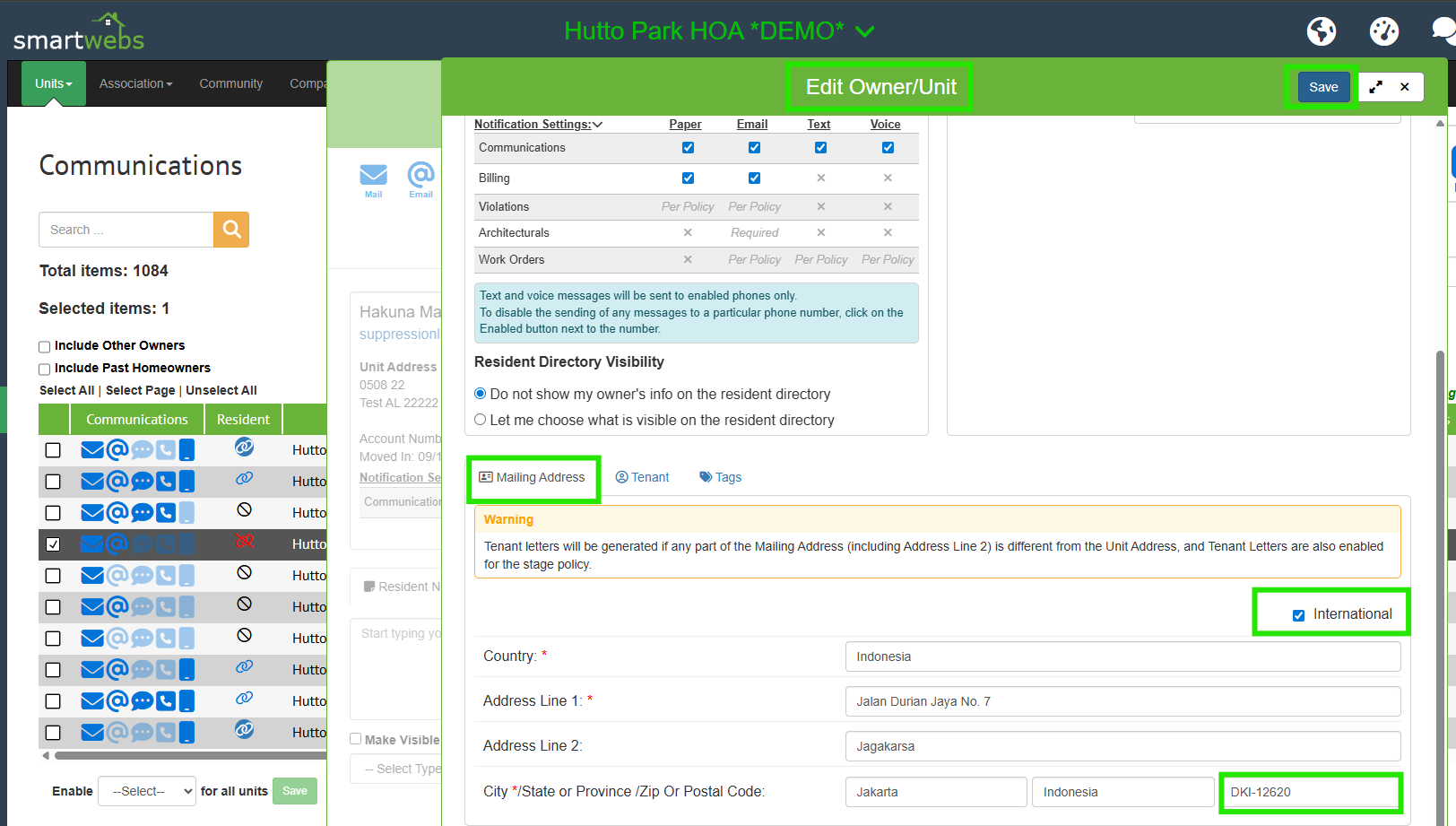This screenshot has height=826, width=1456.
Task: Uncheck the International checkbox
Action: coord(1298,615)
